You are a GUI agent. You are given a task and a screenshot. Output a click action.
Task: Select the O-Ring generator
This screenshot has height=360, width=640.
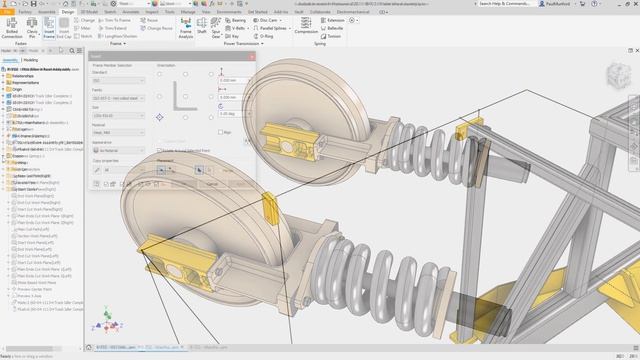(x=263, y=36)
